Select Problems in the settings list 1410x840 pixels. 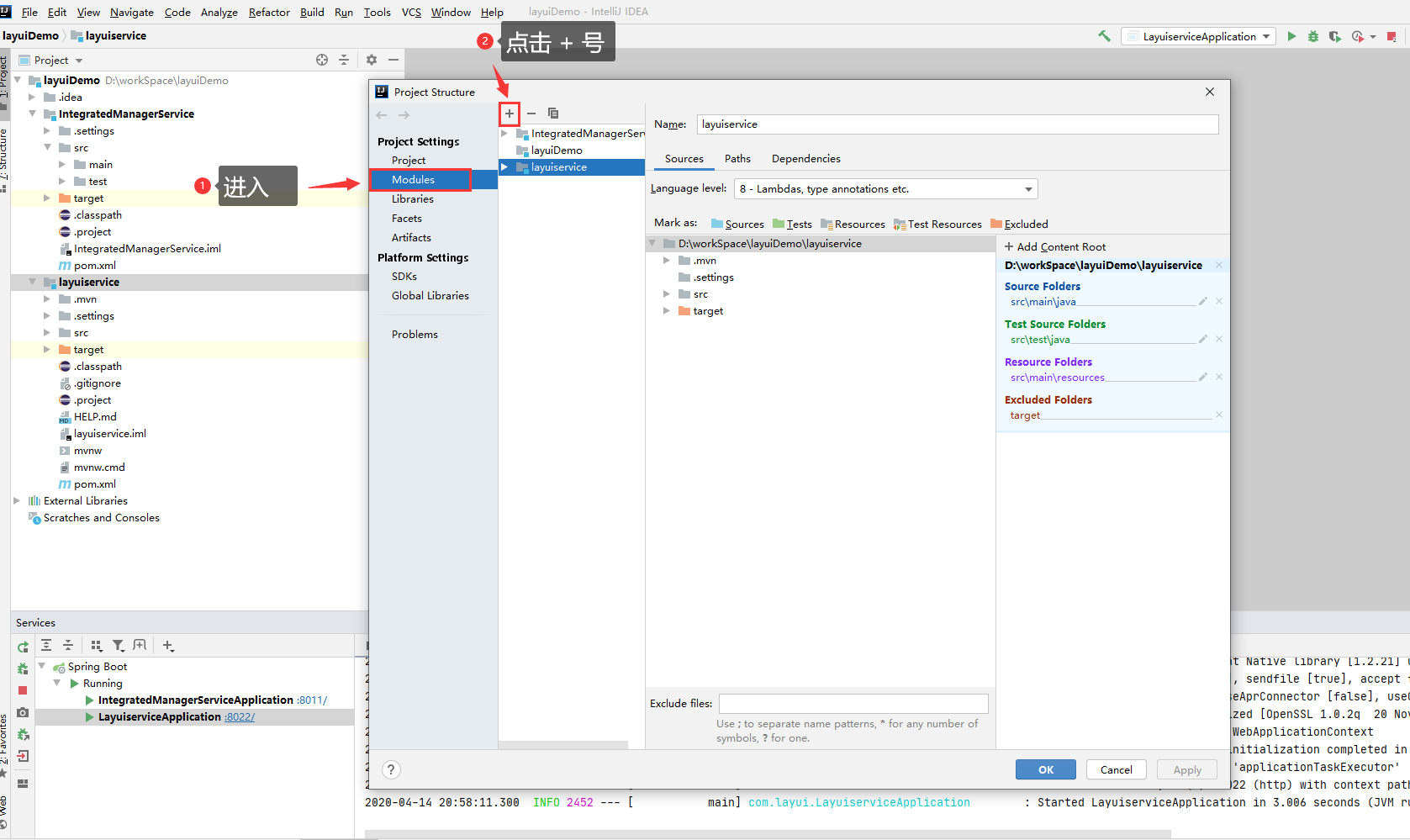point(415,334)
